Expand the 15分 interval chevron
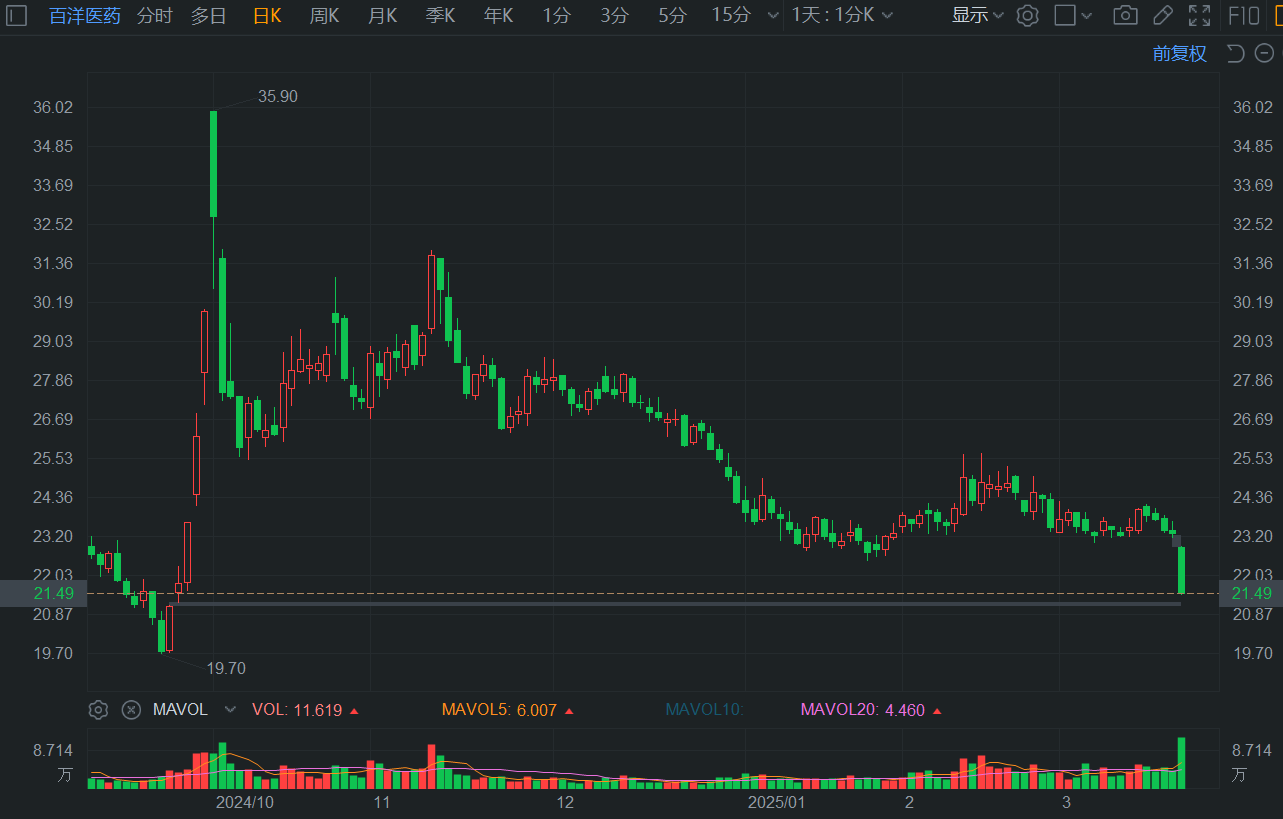This screenshot has height=819, width=1283. pyautogui.click(x=771, y=16)
